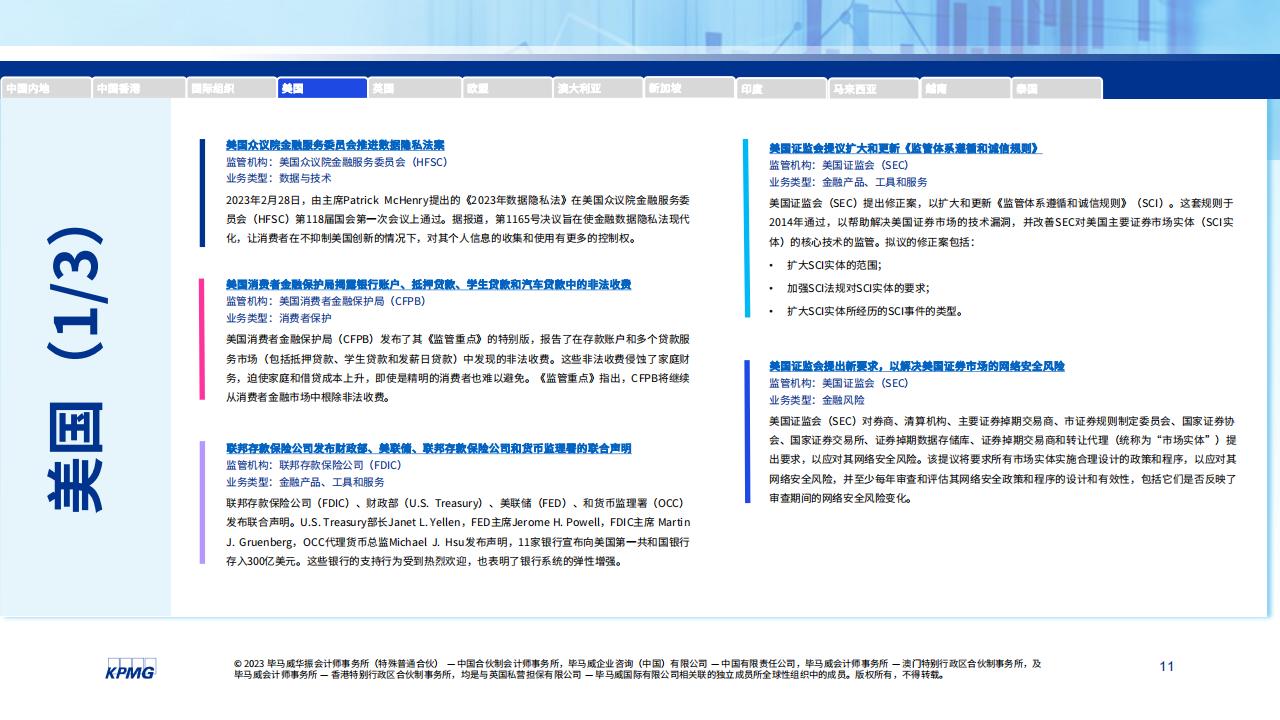The height and width of the screenshot is (720, 1280).
Task: Click 业务类型 line under the SCI heading
Action: coord(848,182)
